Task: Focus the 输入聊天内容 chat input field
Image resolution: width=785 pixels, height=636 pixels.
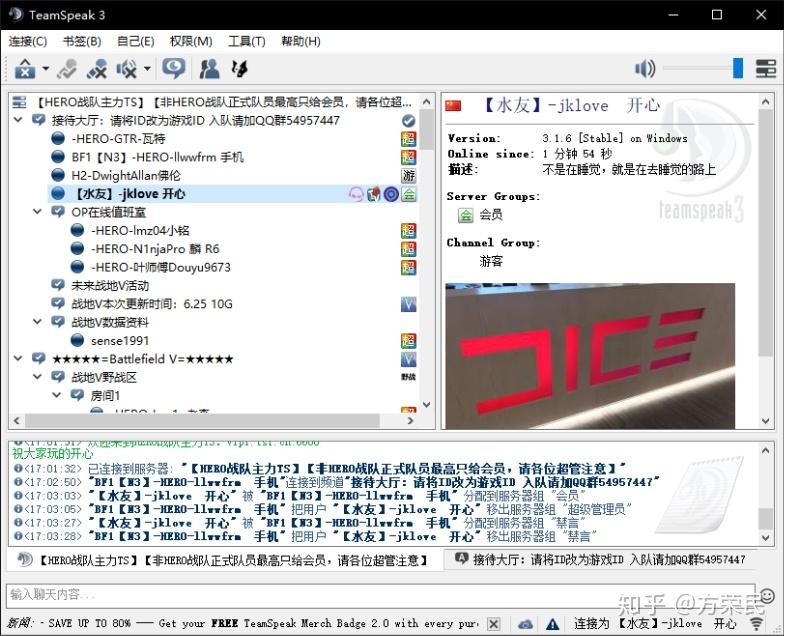Action: (380, 594)
